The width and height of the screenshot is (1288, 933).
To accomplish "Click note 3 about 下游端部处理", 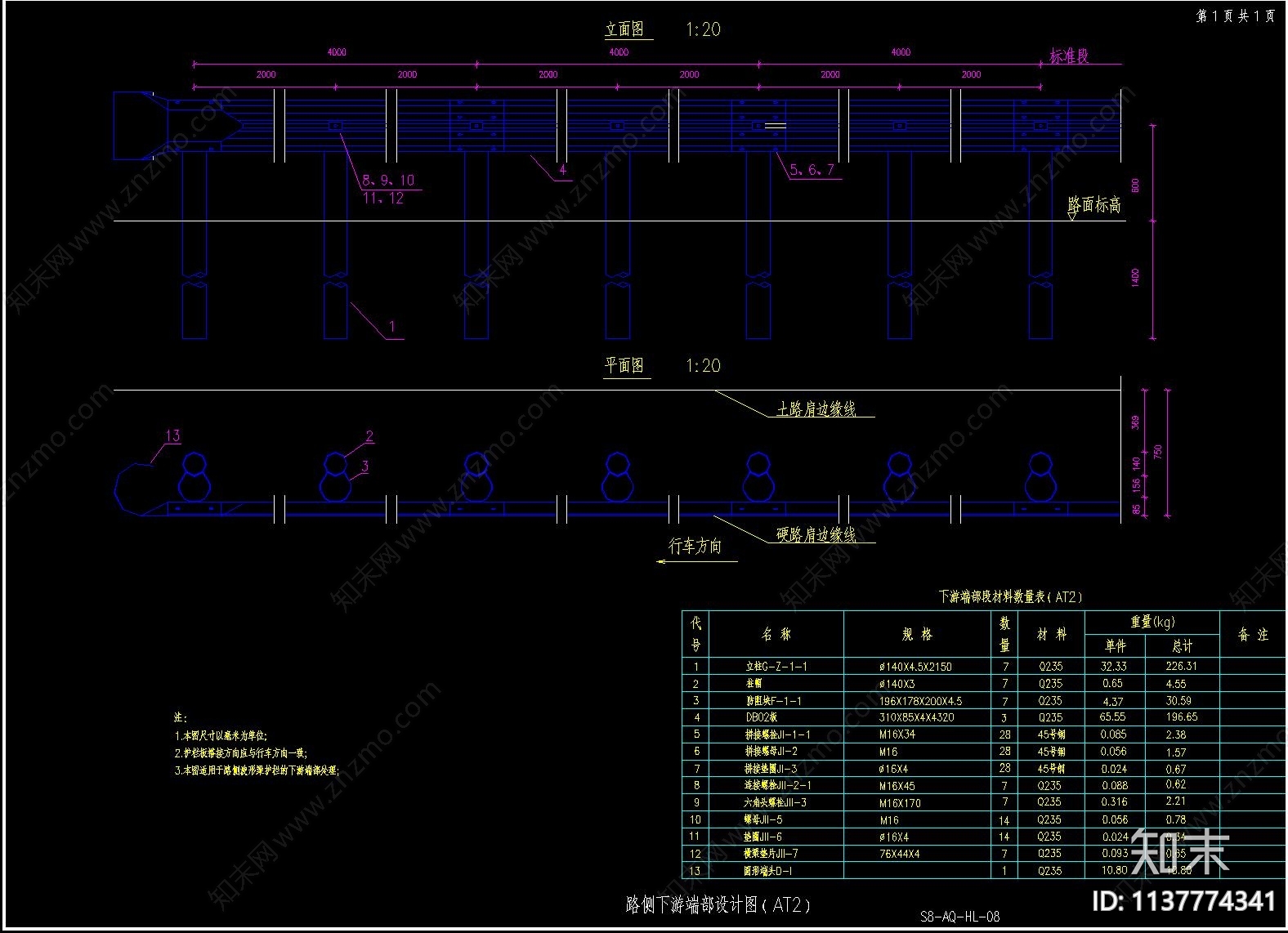I will coord(256,770).
